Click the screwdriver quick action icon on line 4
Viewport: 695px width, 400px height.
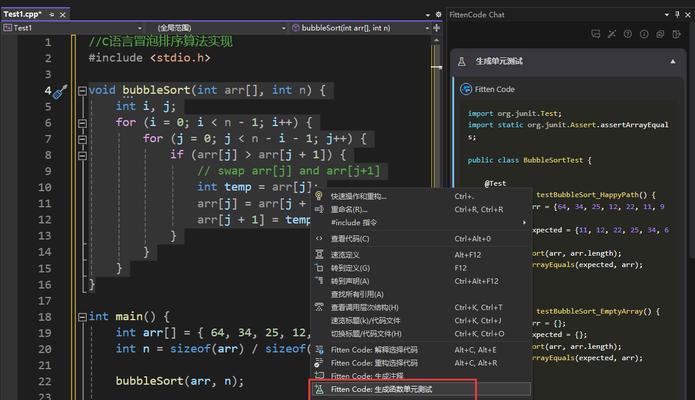[60, 92]
